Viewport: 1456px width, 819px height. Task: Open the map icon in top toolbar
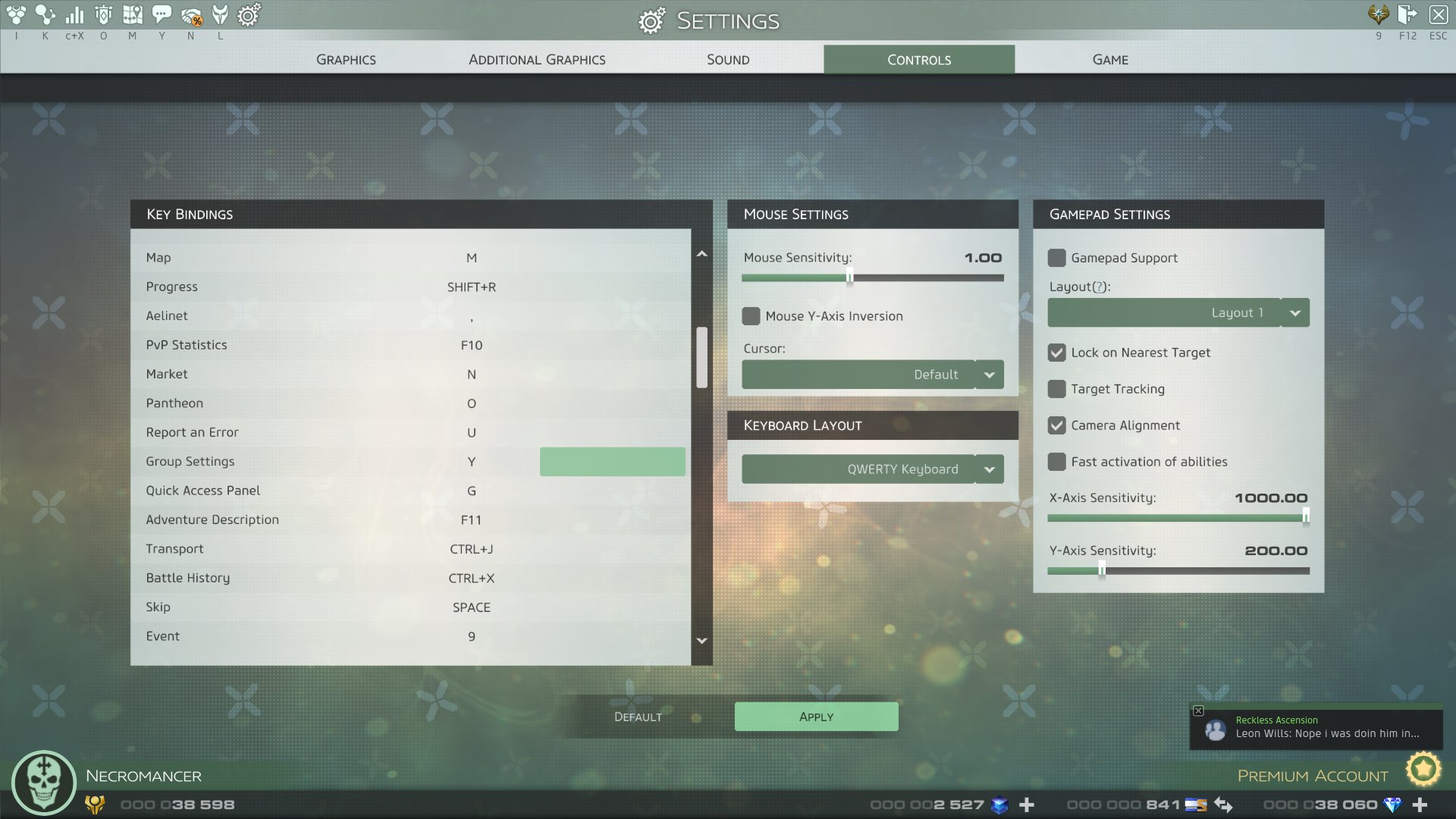133,14
